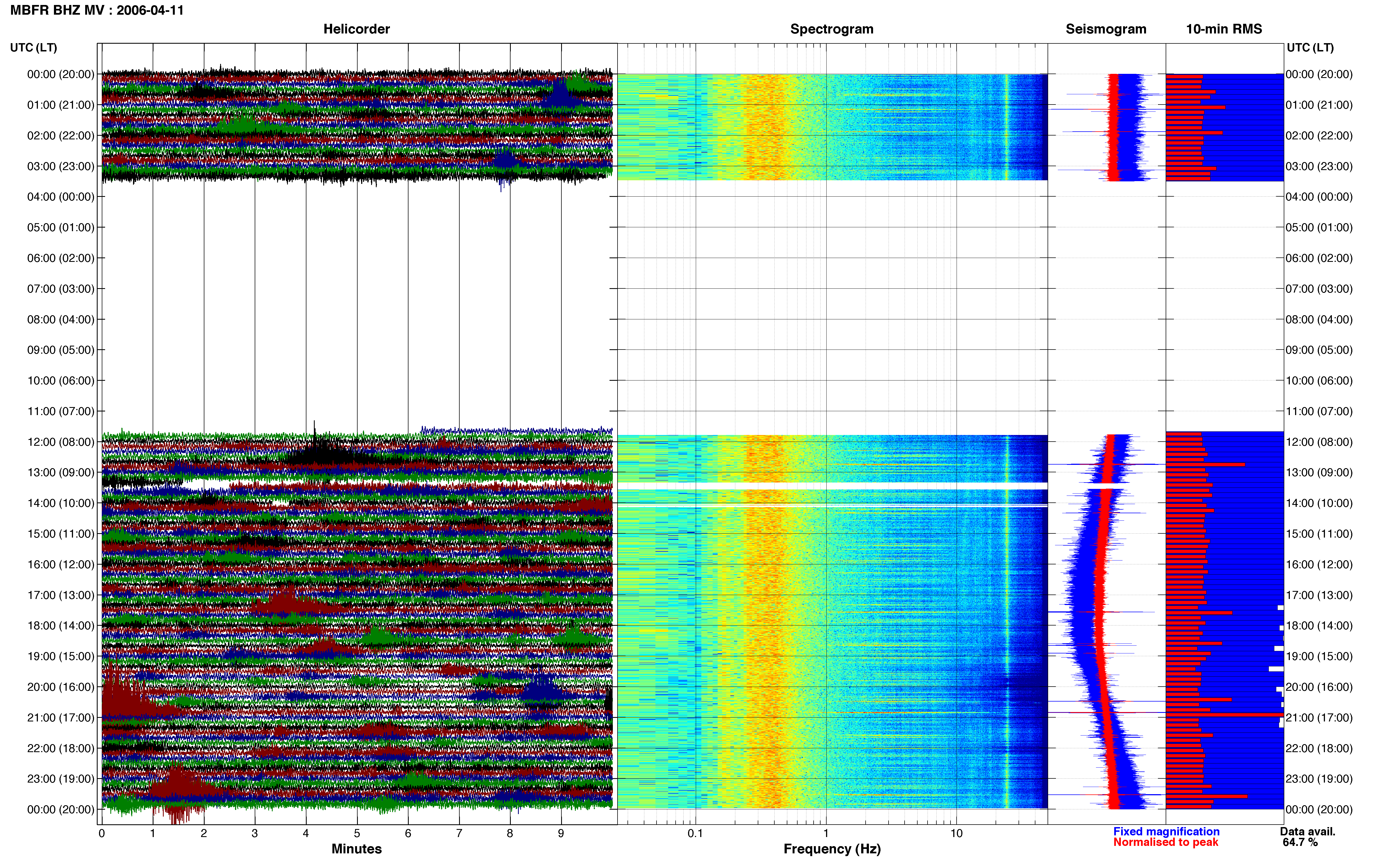Image resolution: width=1388 pixels, height=868 pixels.
Task: Click the 09:00 (05:00) label beside the RMS panel
Action: pyautogui.click(x=1319, y=350)
